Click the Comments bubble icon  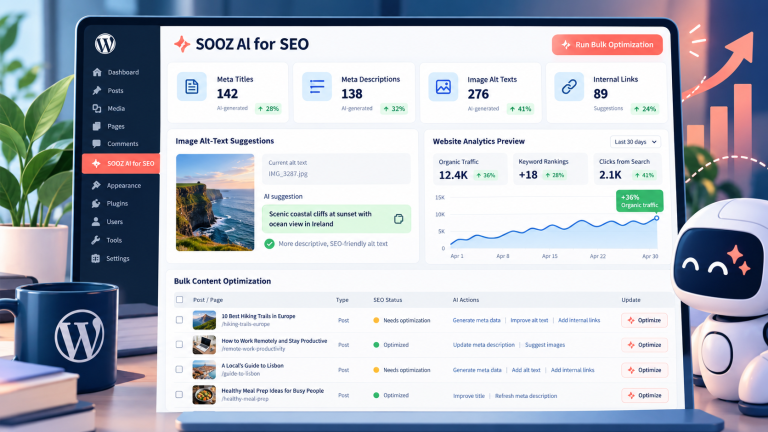tap(96, 144)
